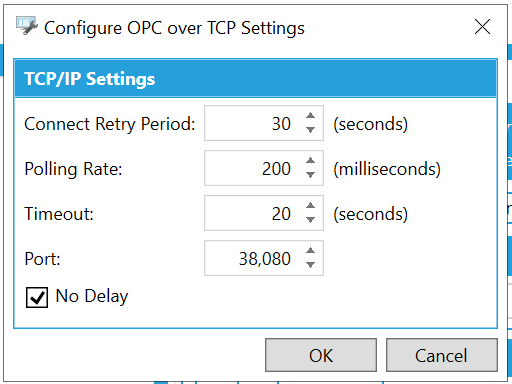Dismiss dialog with the Cancel button
This screenshot has width=512, height=384.
442,355
